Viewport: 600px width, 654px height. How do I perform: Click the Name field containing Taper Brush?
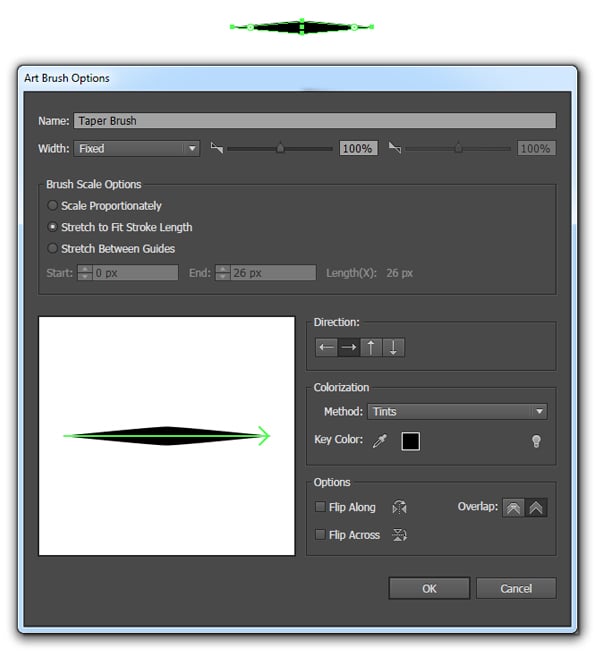tap(315, 121)
